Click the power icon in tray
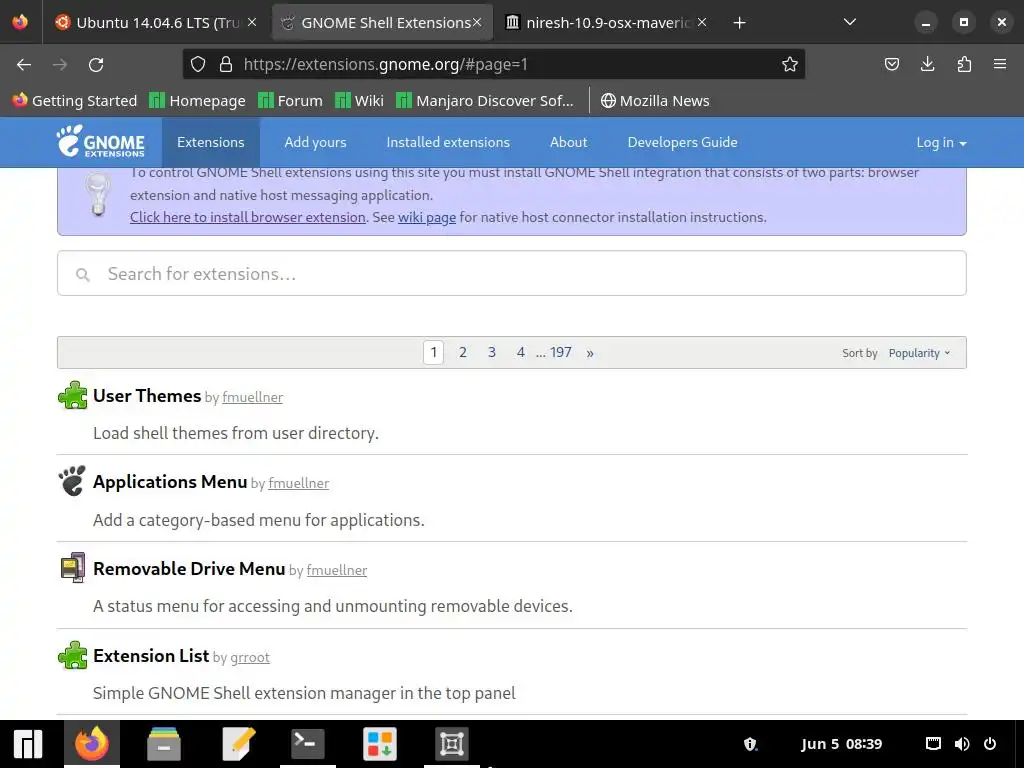 pyautogui.click(x=990, y=744)
